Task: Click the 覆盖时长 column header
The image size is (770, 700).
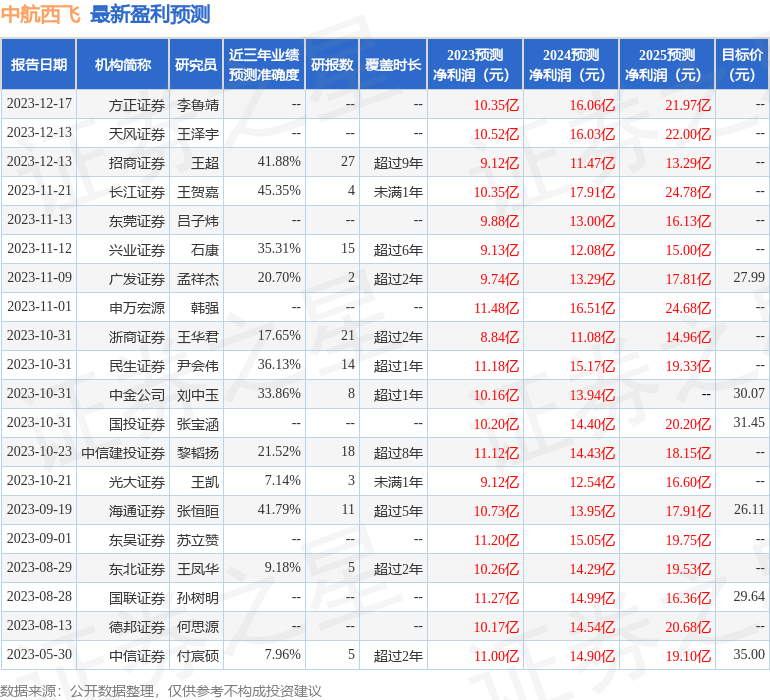Action: [x=393, y=64]
